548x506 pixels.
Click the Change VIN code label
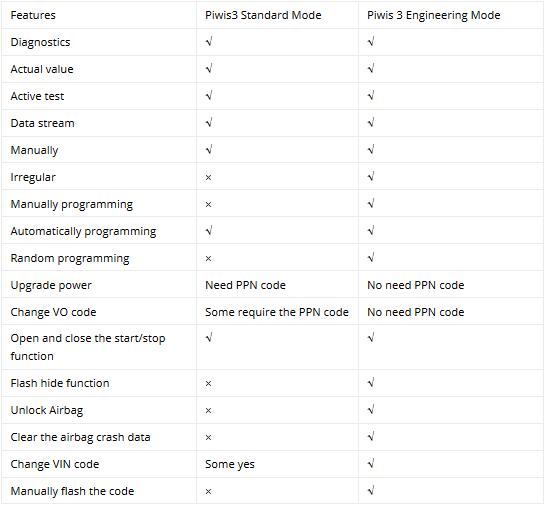55,464
